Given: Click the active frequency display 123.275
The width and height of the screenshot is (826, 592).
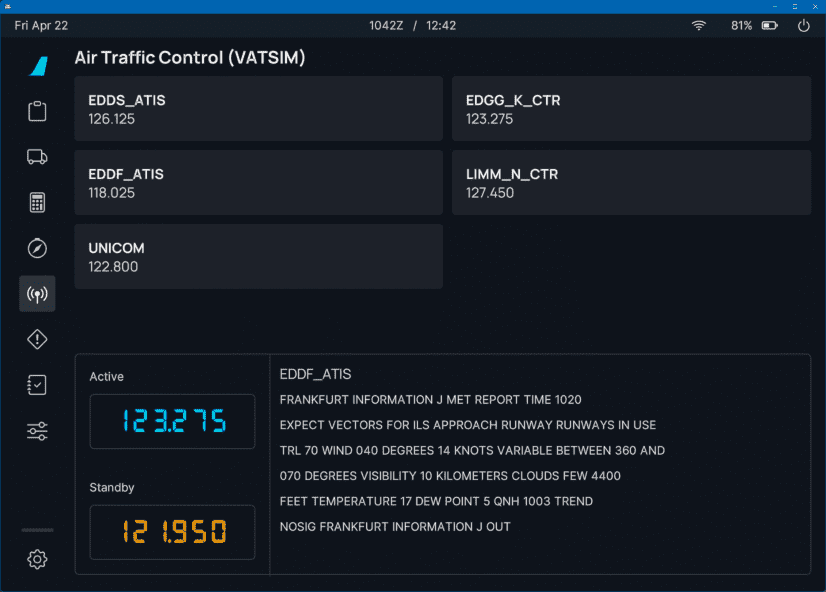Looking at the screenshot, I should point(171,421).
